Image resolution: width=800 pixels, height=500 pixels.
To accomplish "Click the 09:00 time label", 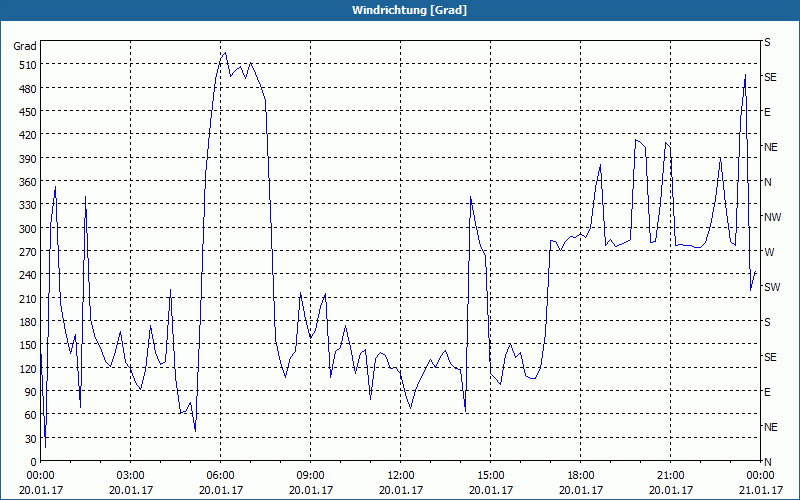I will pos(311,476).
